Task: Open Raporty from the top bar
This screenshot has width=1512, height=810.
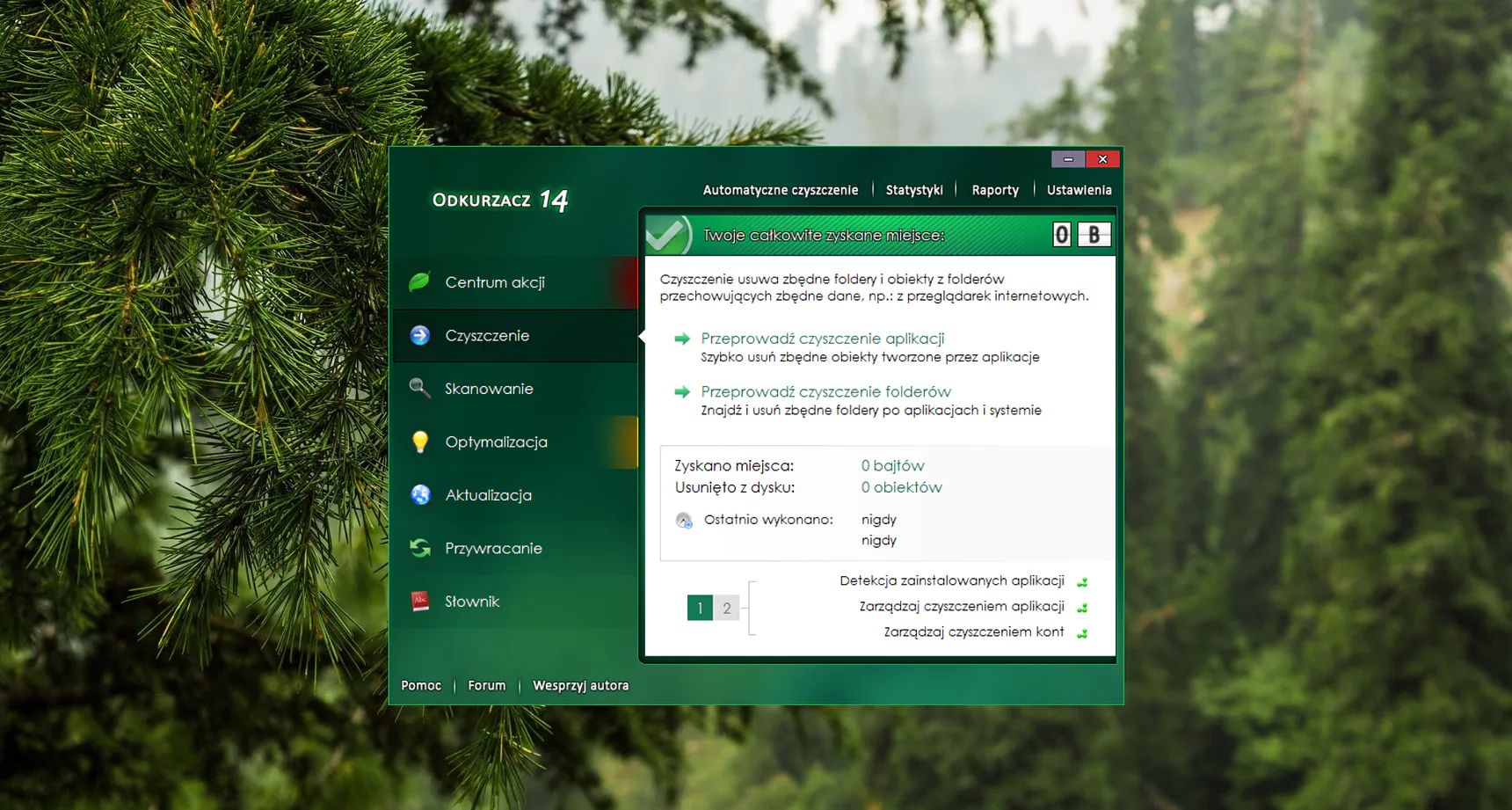Action: coord(995,190)
